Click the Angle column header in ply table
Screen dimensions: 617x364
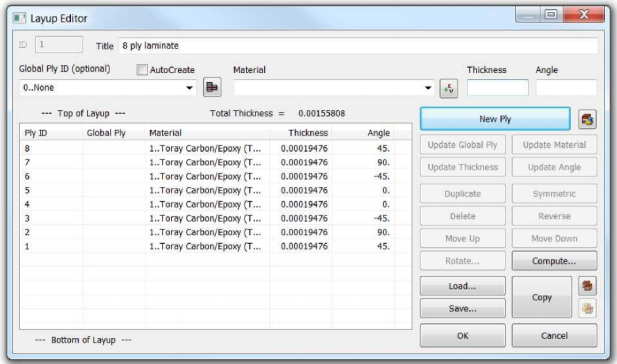[x=362, y=133]
